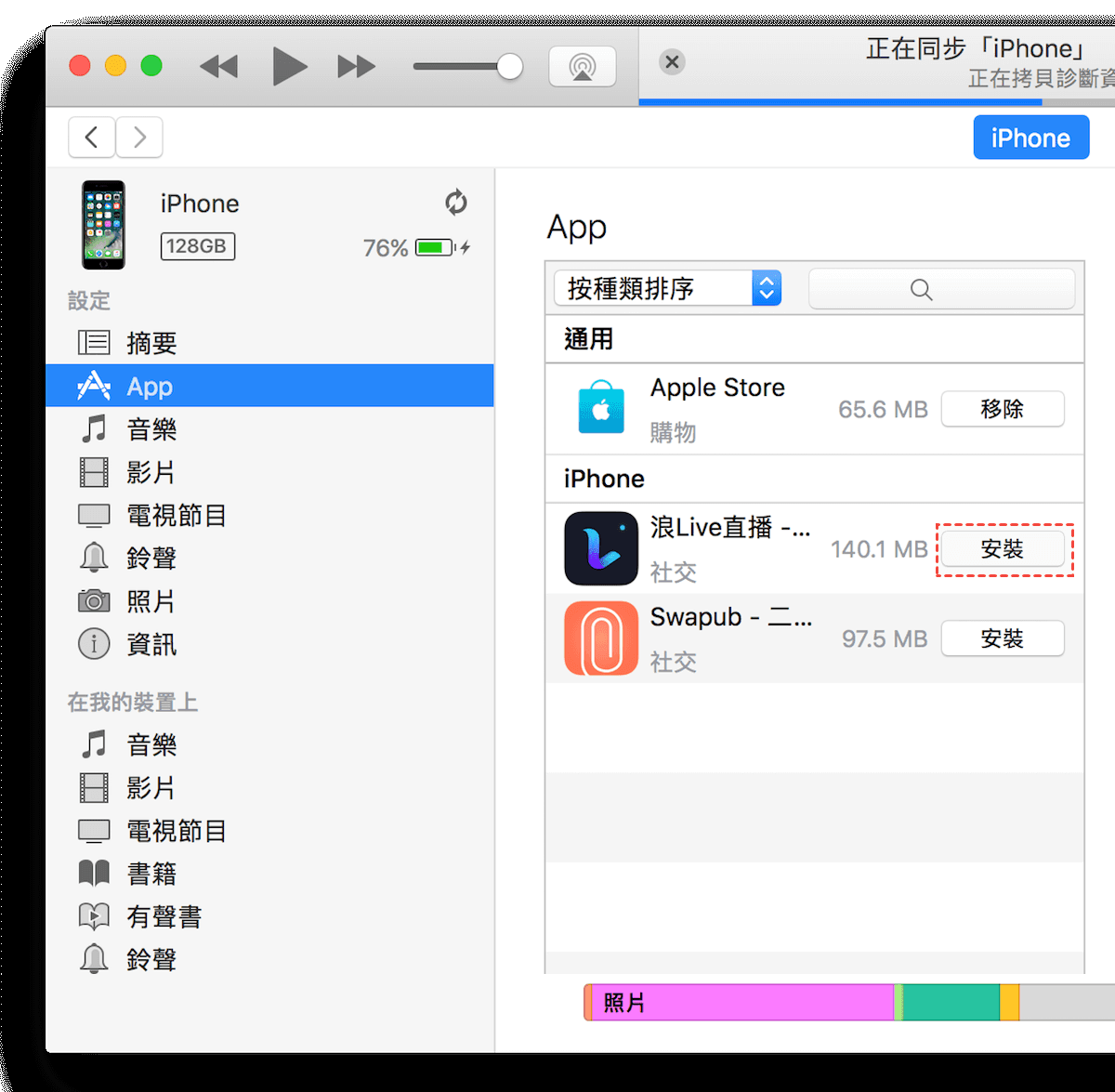1115x1092 pixels.
Task: Go forward with the right chevron
Action: click(139, 138)
